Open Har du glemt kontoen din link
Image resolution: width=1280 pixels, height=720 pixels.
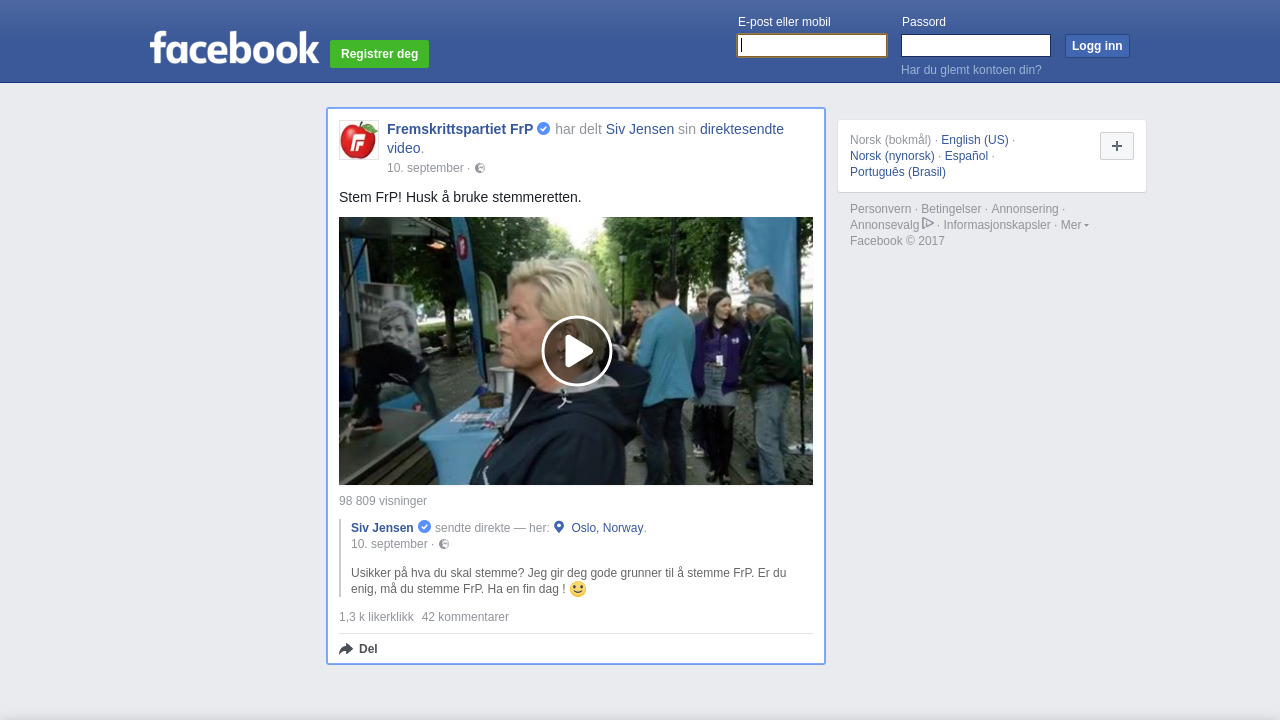[971, 70]
